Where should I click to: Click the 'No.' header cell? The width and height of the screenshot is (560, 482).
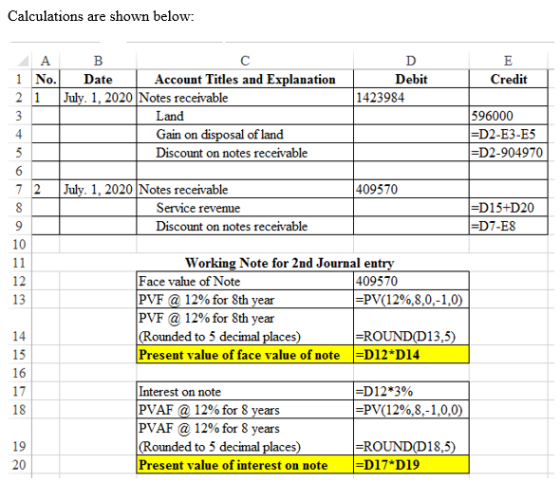click(46, 79)
